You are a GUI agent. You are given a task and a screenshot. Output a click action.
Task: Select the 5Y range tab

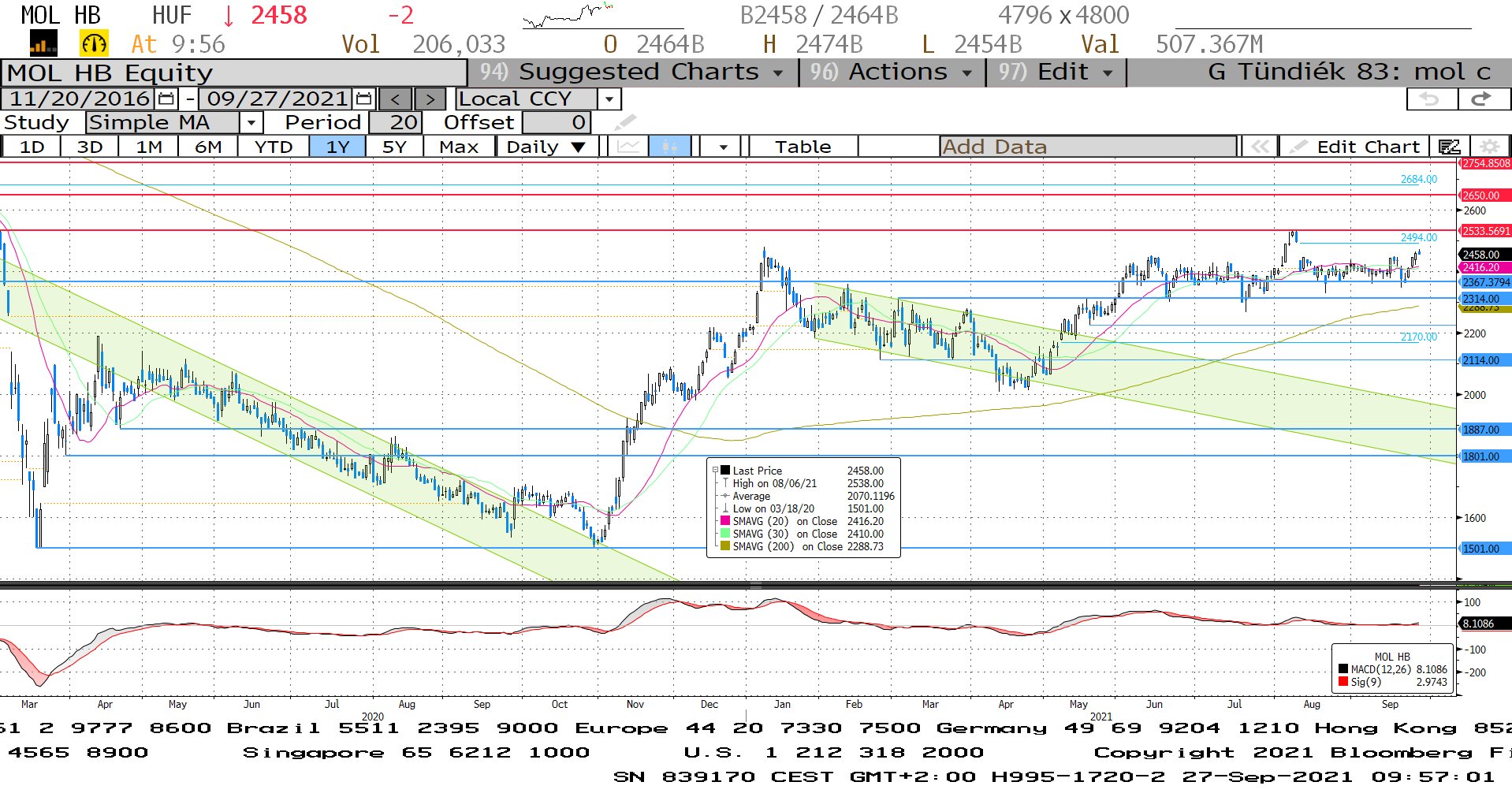click(x=394, y=147)
